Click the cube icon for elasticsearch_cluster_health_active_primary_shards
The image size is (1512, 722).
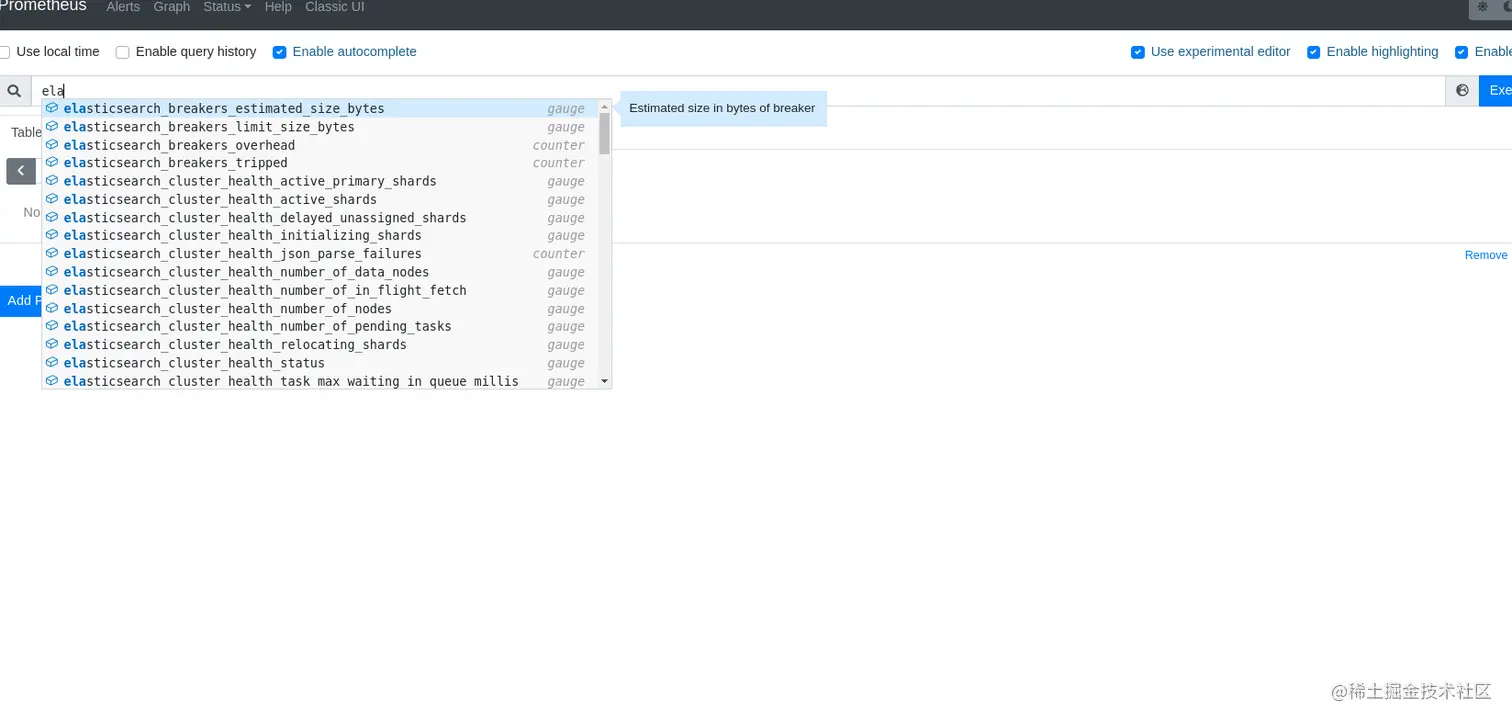point(52,180)
